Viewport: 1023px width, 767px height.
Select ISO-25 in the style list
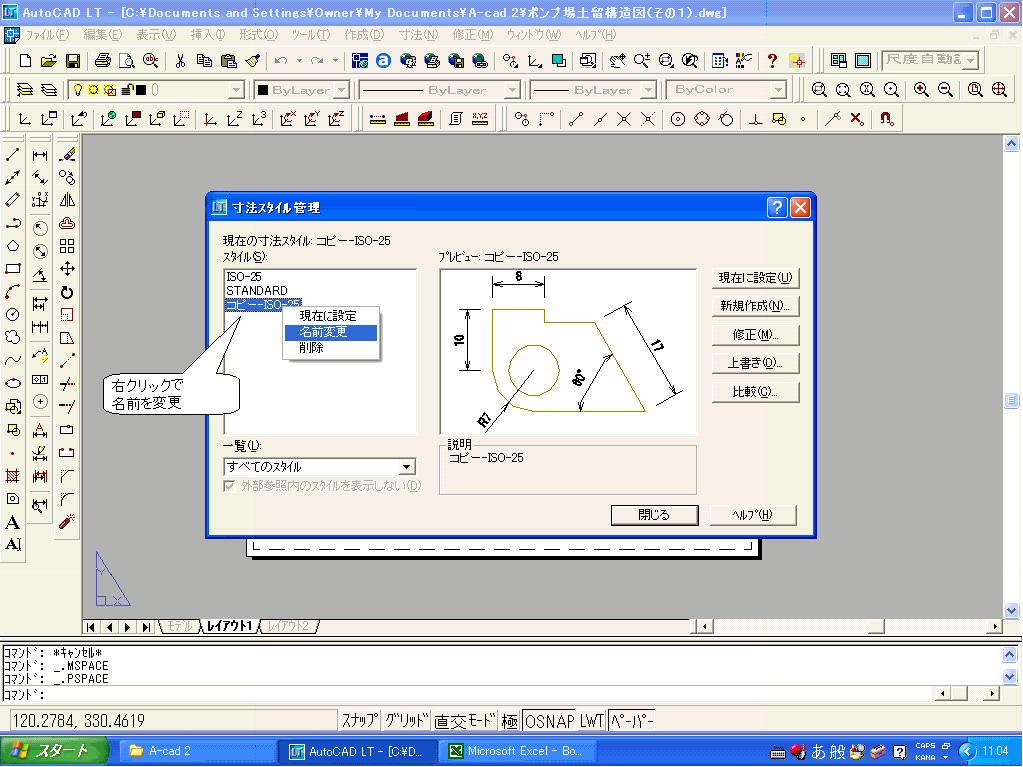tap(243, 277)
